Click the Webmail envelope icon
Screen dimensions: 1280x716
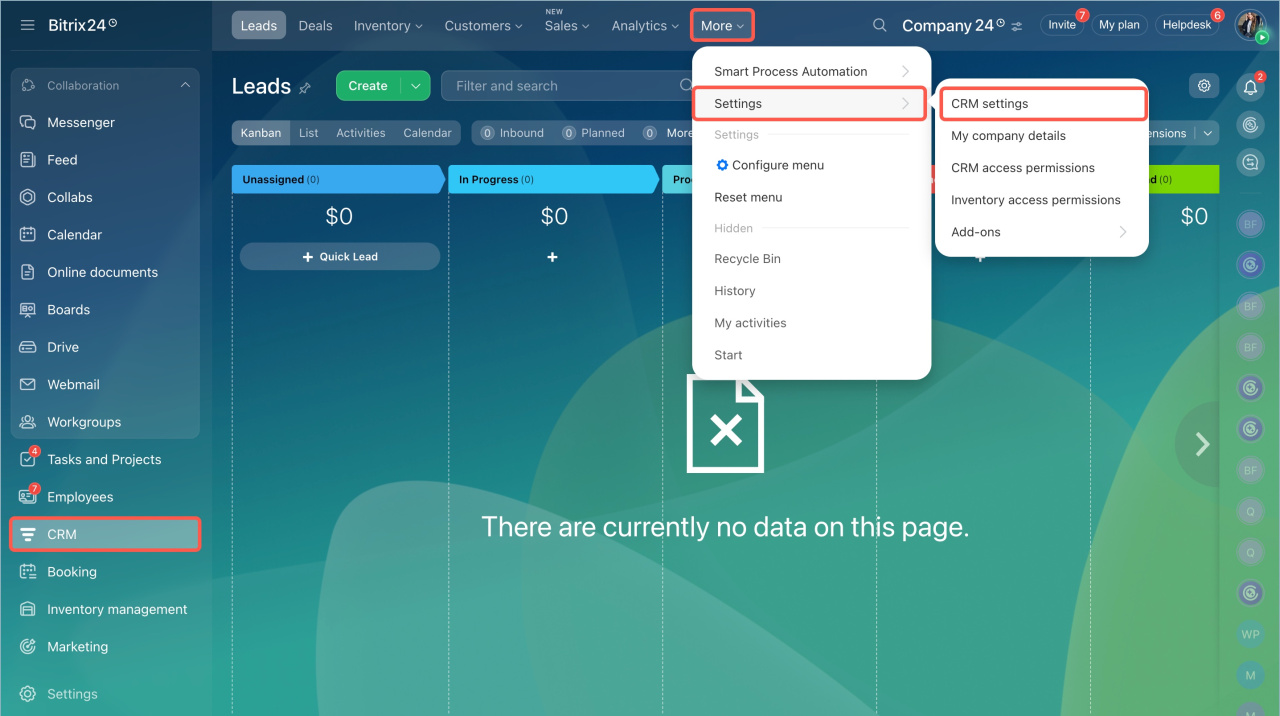(x=28, y=385)
